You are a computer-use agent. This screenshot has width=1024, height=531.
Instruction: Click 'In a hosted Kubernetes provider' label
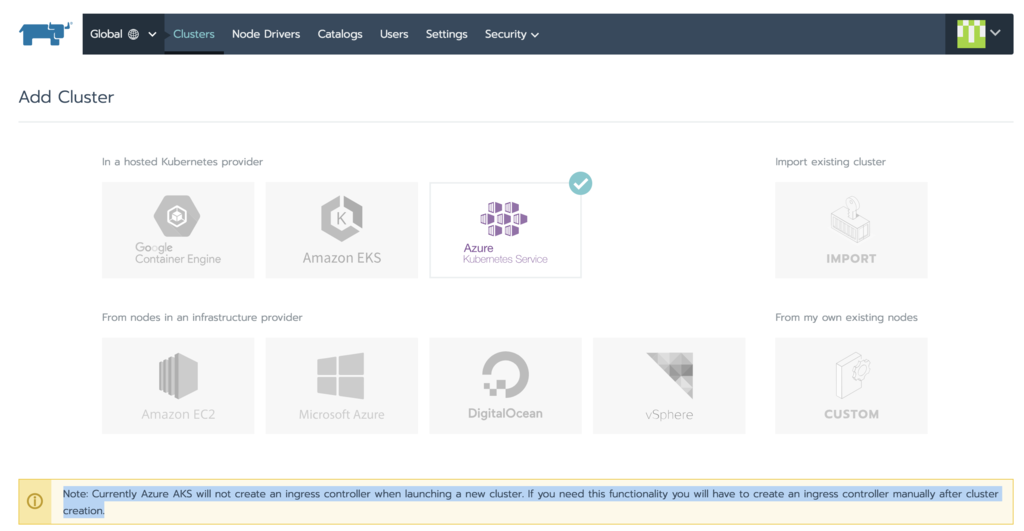[x=182, y=161]
